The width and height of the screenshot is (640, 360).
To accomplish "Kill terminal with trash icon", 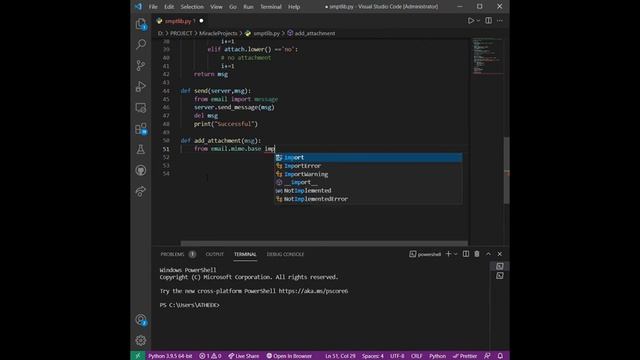I will [x=477, y=254].
